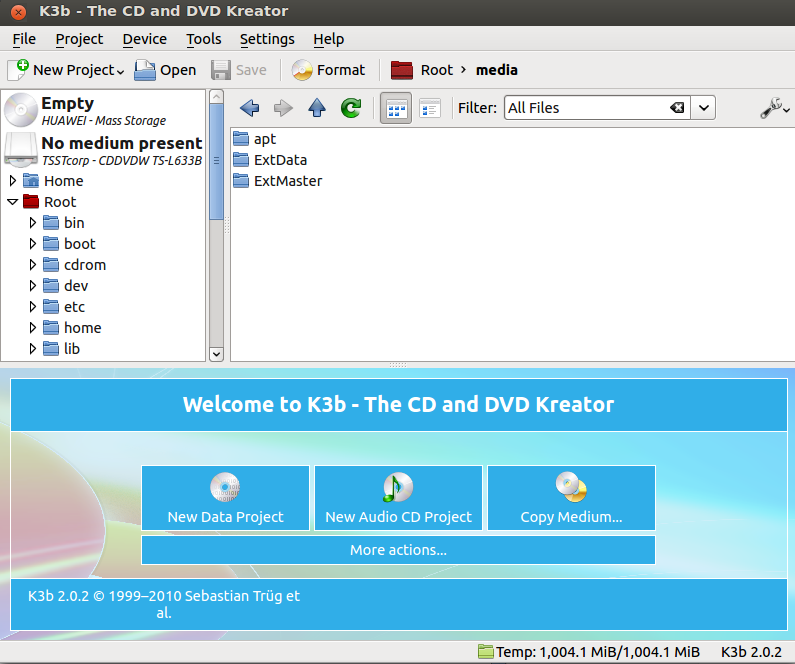The height and width of the screenshot is (664, 795).
Task: Start a New Data Project
Action: [x=226, y=498]
